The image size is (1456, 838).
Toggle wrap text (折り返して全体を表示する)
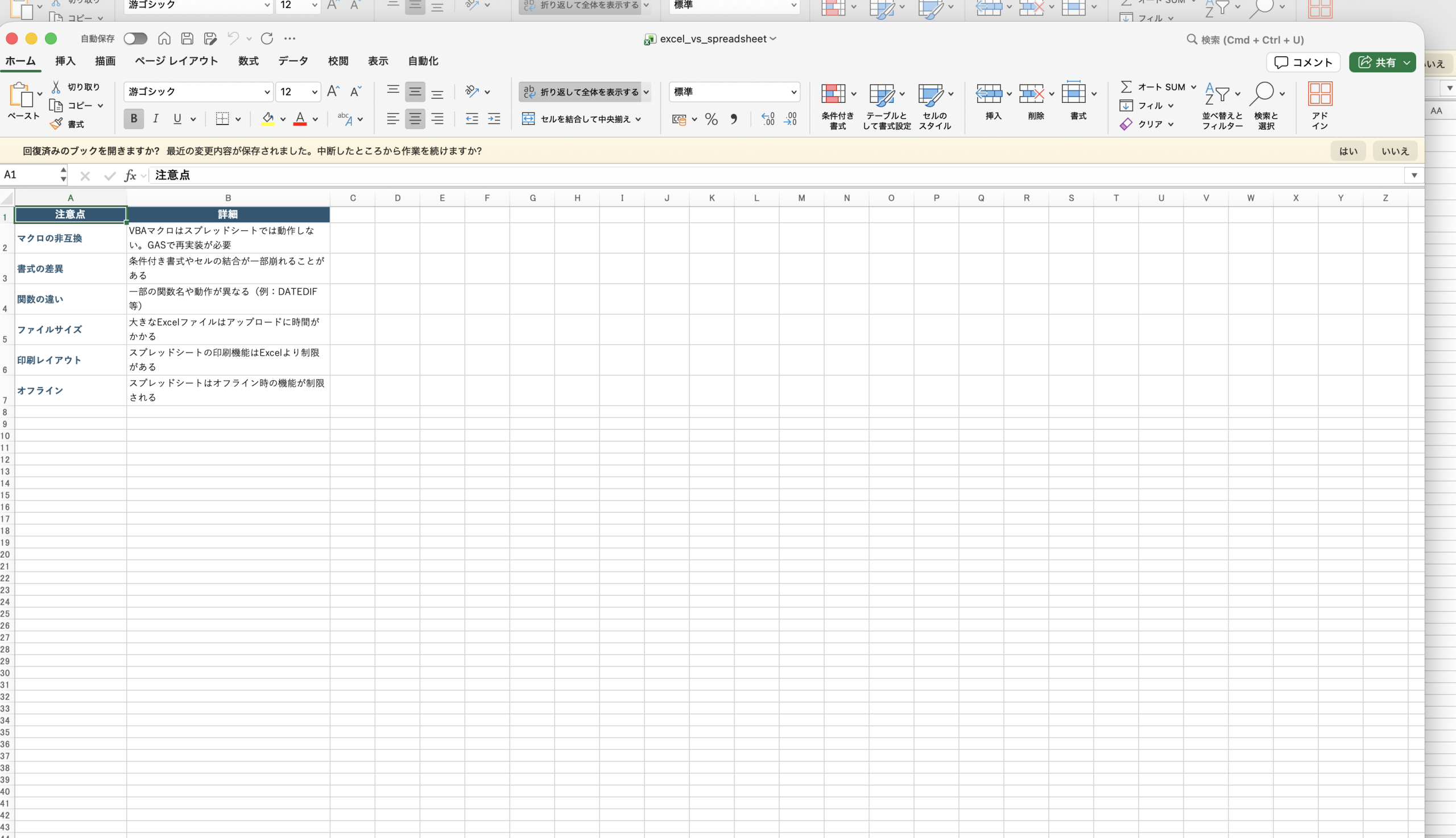(581, 92)
